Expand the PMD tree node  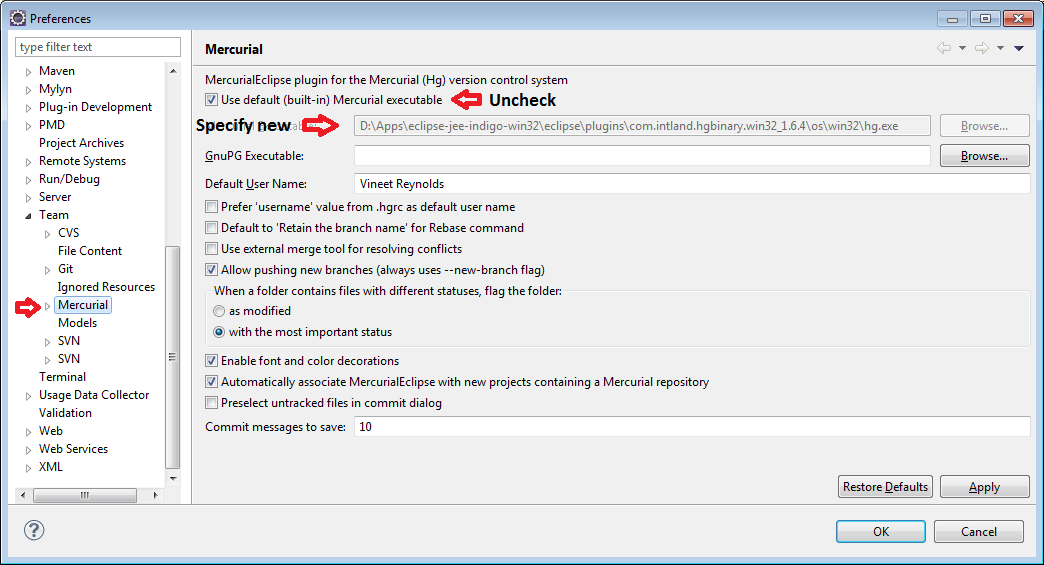pyautogui.click(x=28, y=125)
